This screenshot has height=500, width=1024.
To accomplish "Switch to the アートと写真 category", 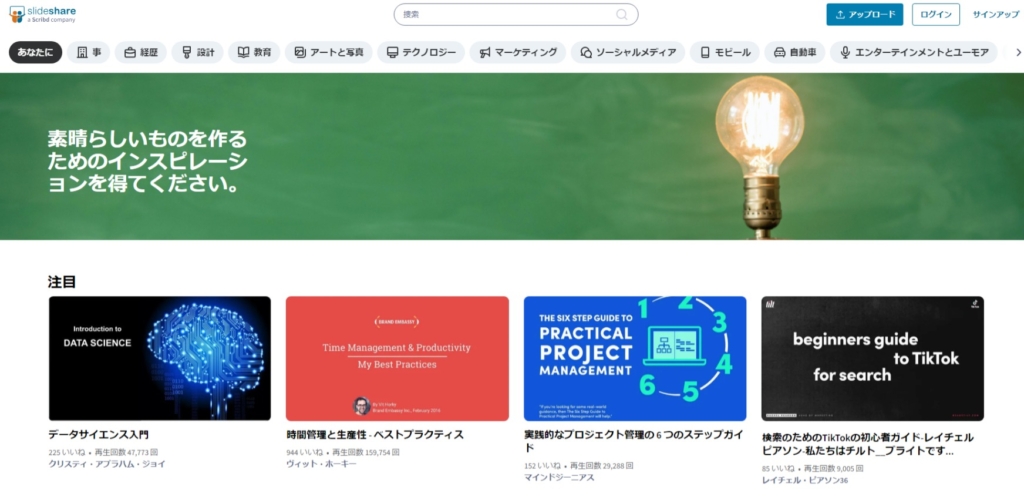I will [x=328, y=52].
